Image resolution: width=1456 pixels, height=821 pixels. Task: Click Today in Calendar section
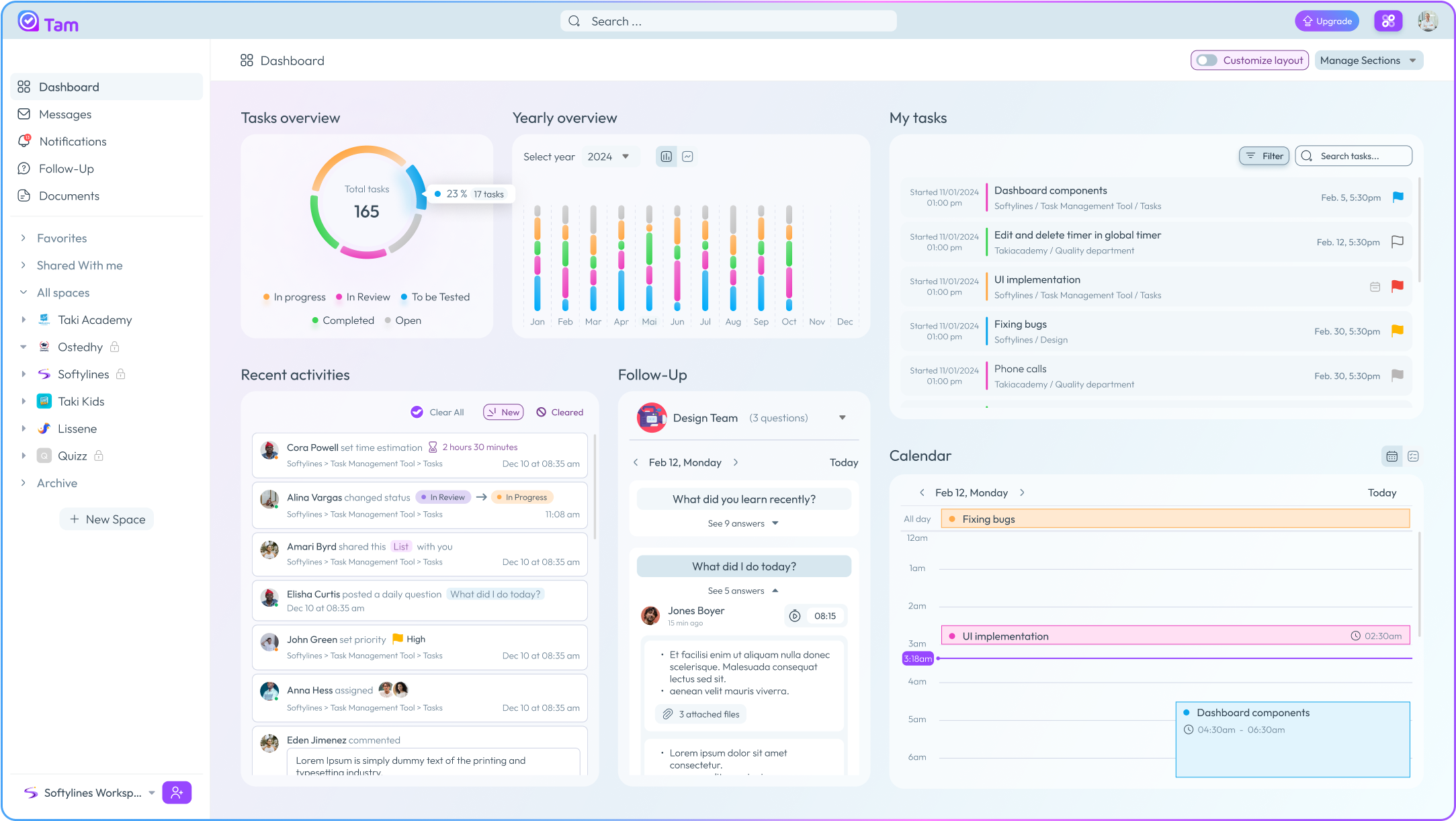pos(1382,492)
